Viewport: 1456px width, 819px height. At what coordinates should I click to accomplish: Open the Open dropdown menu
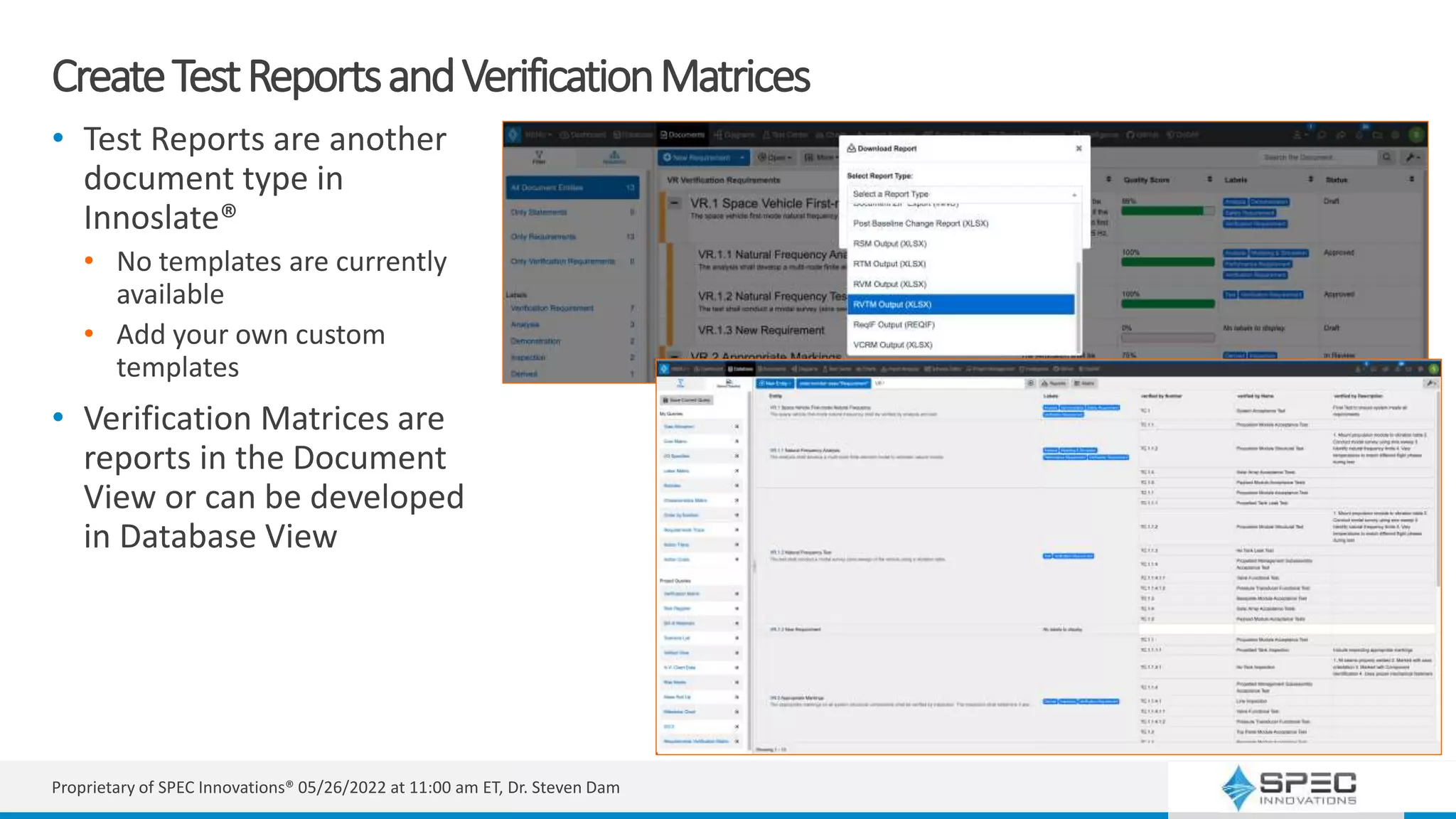(775, 157)
